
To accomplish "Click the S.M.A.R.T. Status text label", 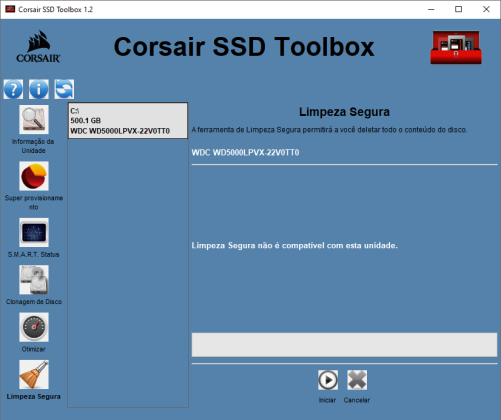I will pos(34,255).
